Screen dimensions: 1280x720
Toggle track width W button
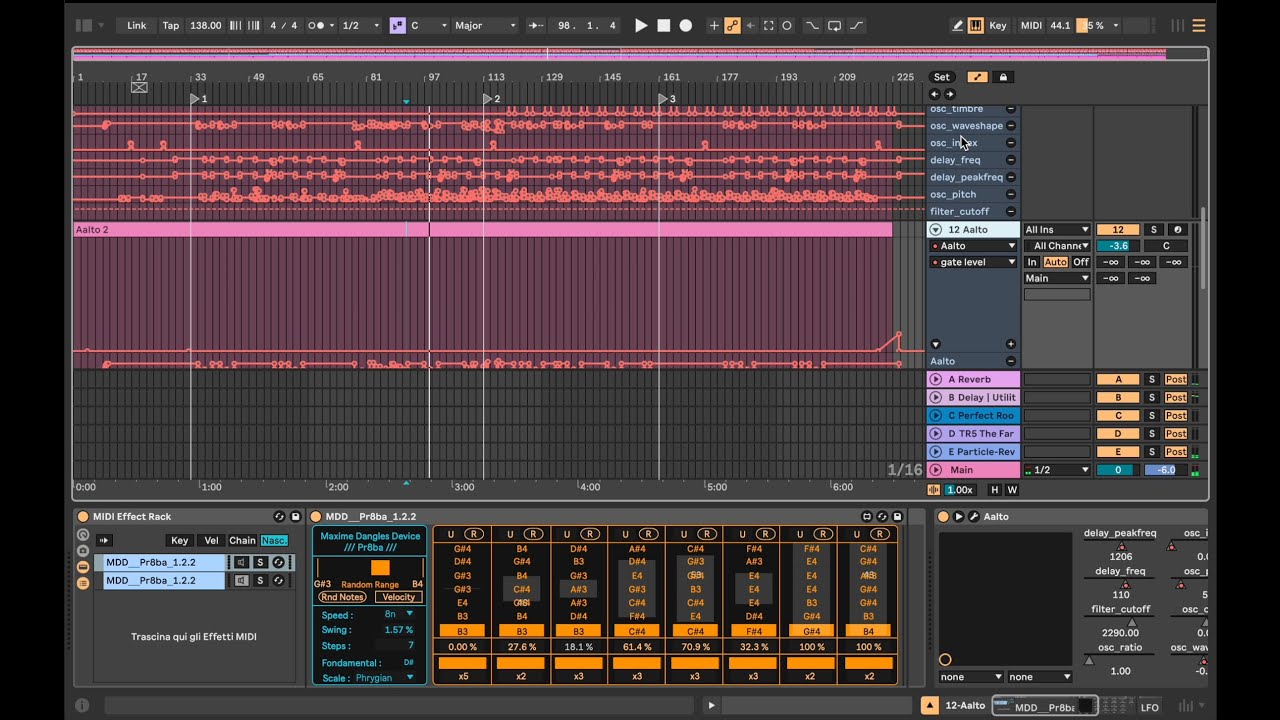1012,490
